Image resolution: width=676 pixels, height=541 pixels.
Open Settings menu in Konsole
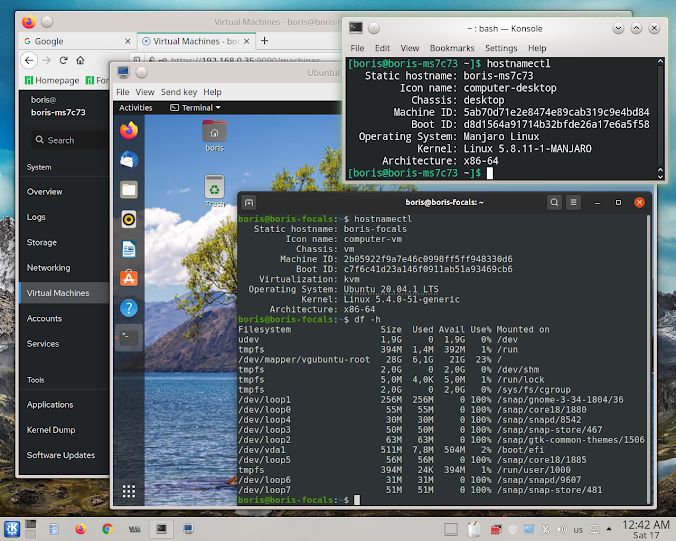501,48
